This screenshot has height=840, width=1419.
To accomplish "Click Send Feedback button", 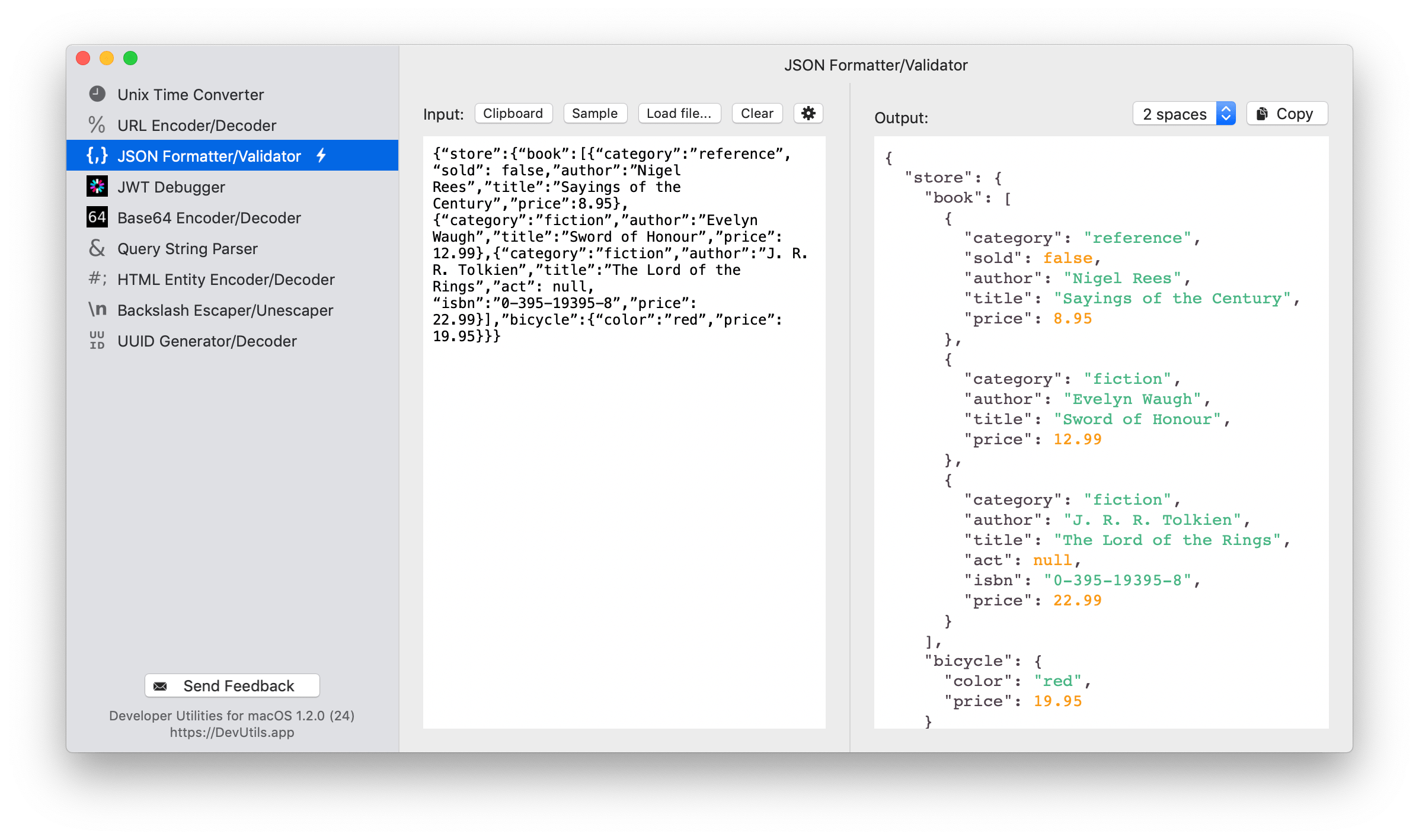I will tap(232, 685).
